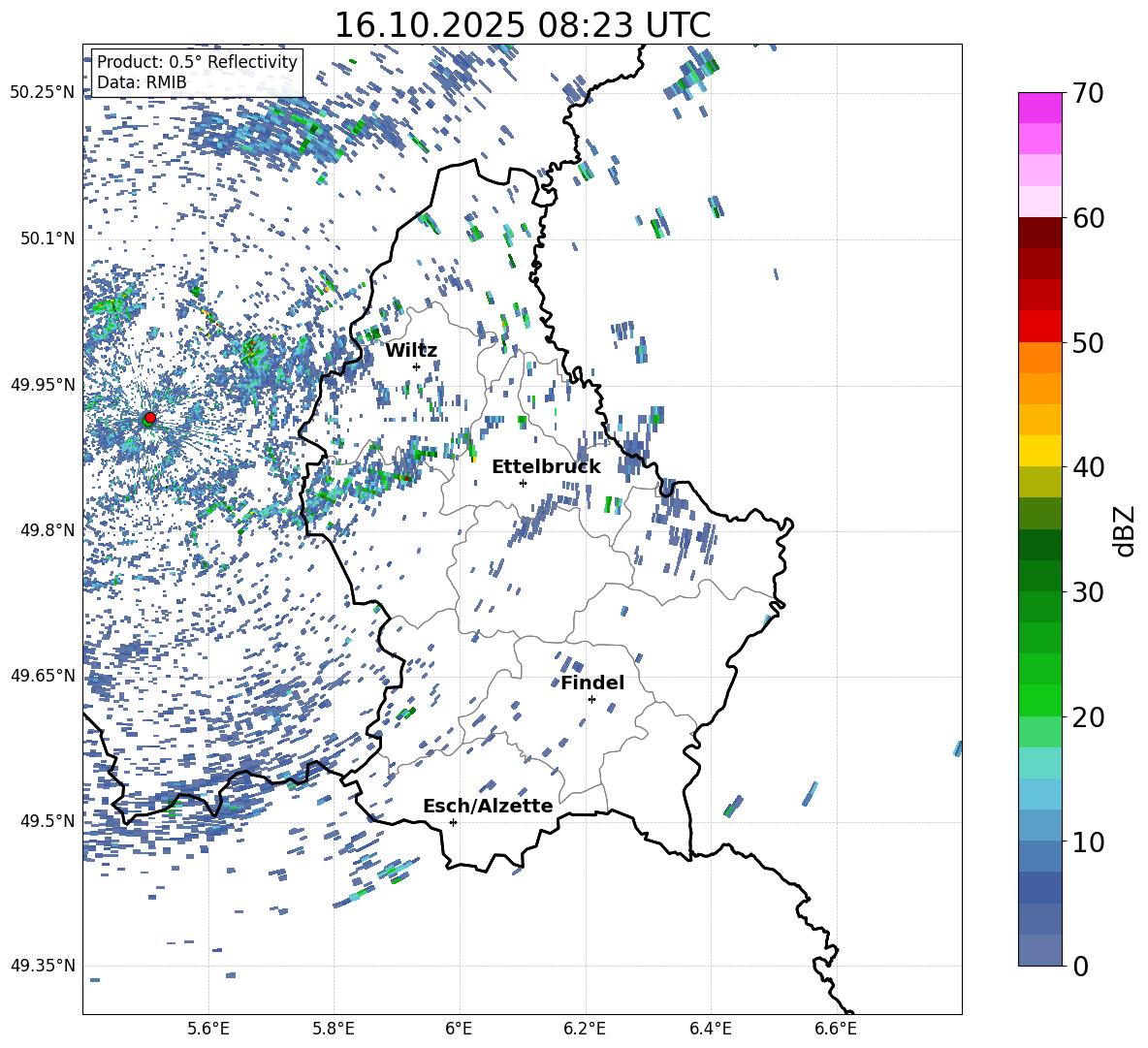Click the Ettelbruck city label
Image resolution: width=1148 pixels, height=1048 pixels.
click(546, 467)
